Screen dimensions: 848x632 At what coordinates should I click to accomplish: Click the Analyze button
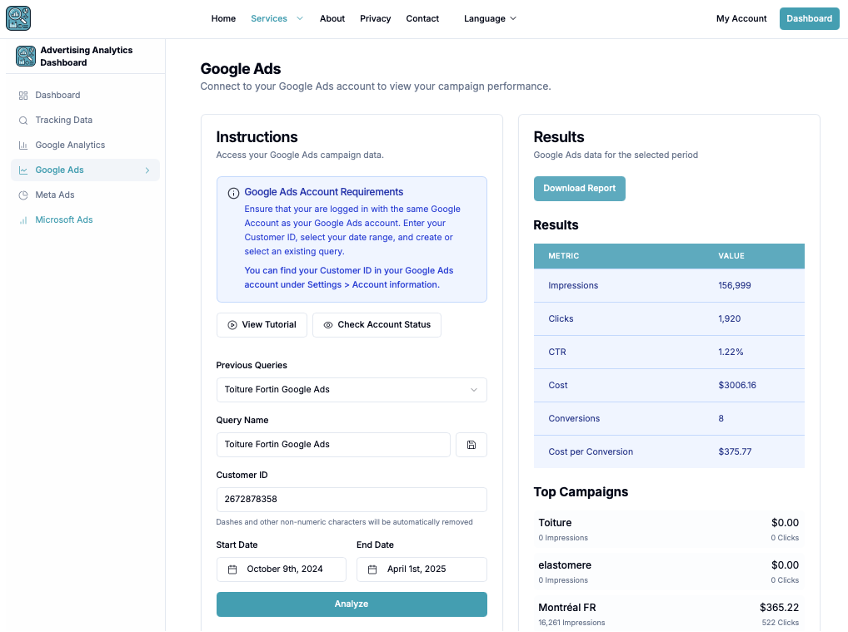coord(352,604)
